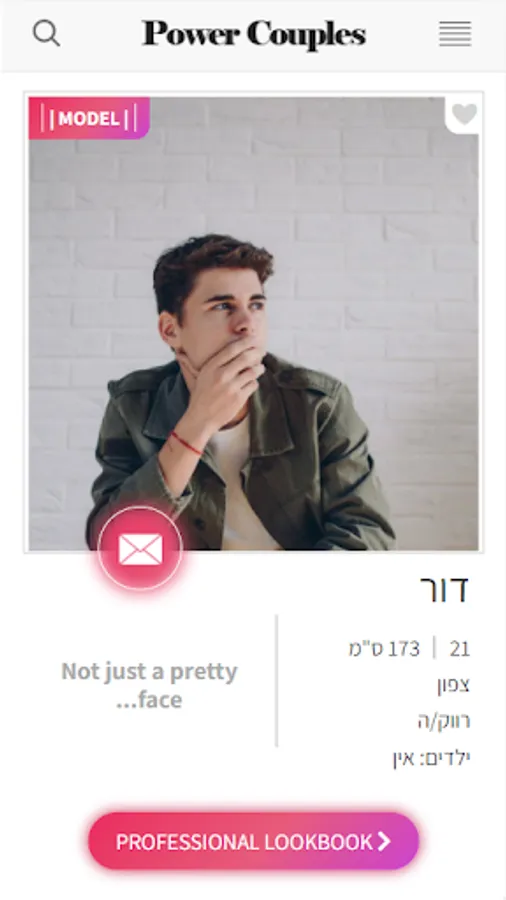
Task: Open the PROFESSIONAL LOOKBOOK button
Action: point(254,841)
